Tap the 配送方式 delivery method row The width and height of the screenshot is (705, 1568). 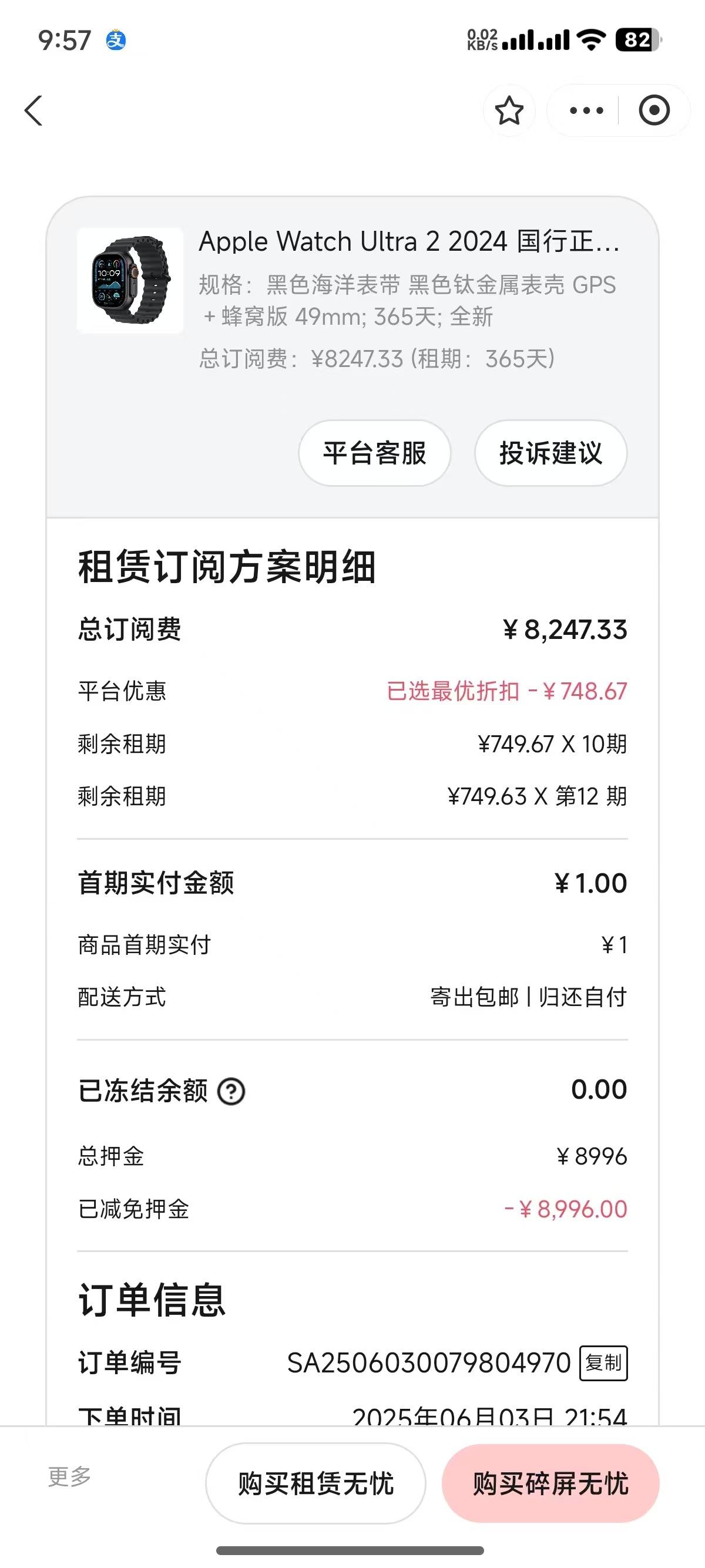[352, 997]
